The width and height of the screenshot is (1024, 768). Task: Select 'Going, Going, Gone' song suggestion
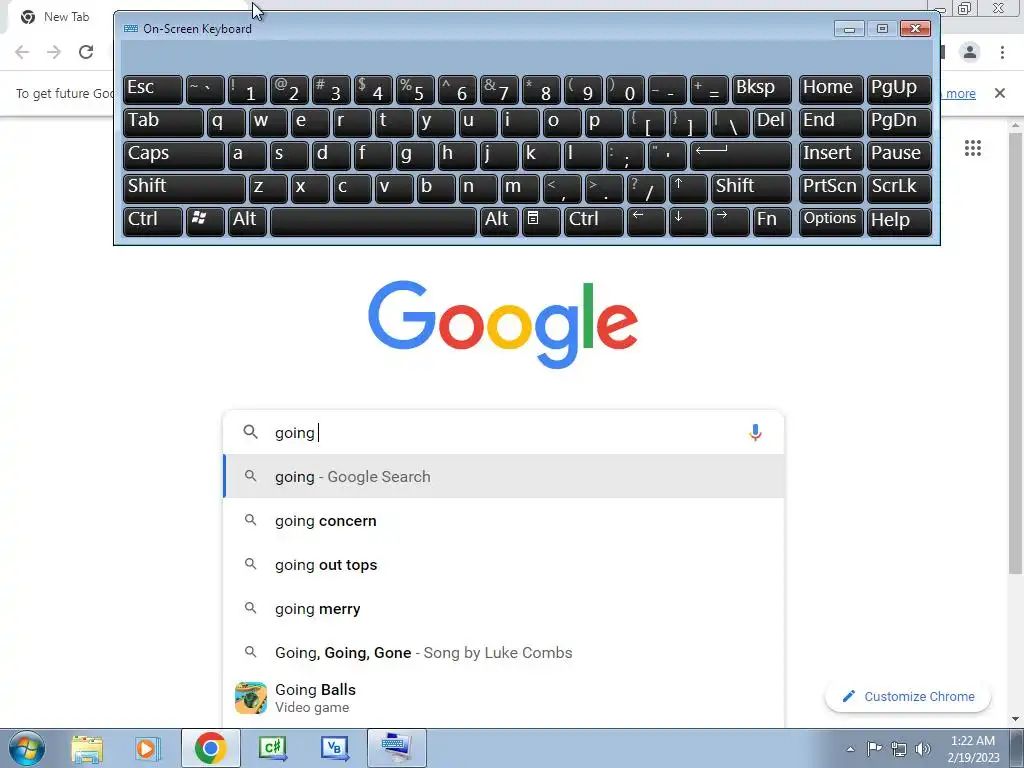[504, 652]
